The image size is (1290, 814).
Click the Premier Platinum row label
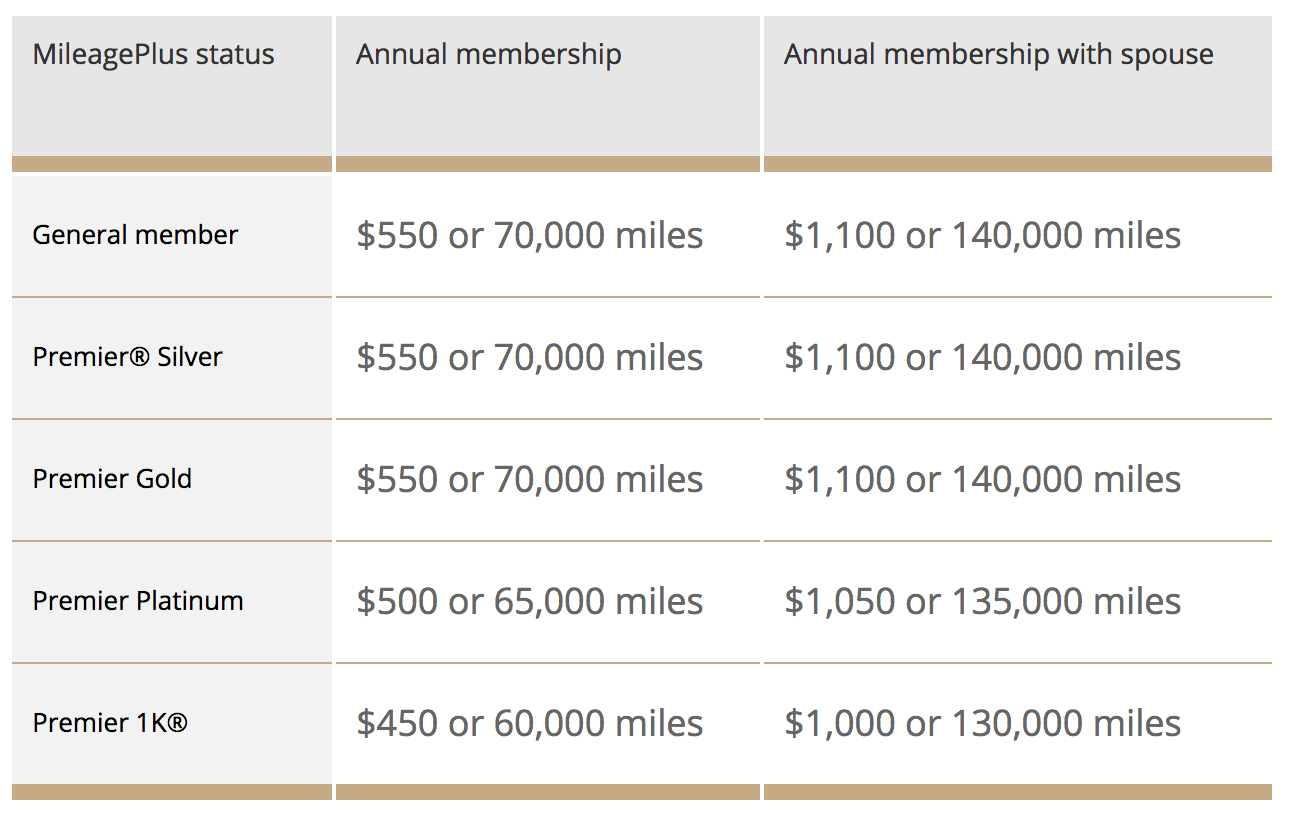click(x=138, y=601)
